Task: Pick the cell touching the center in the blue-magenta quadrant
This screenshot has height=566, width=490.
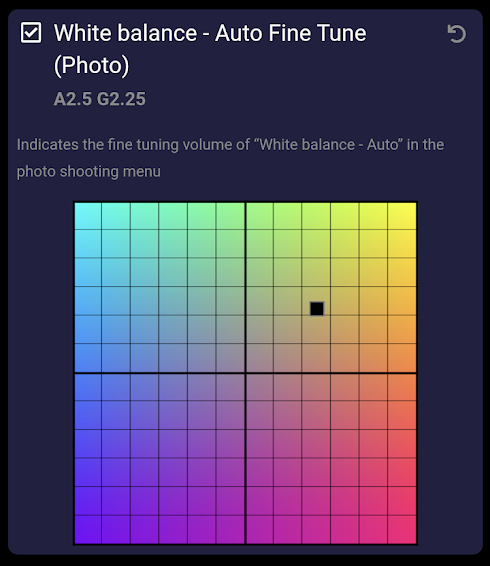Action: point(230,387)
